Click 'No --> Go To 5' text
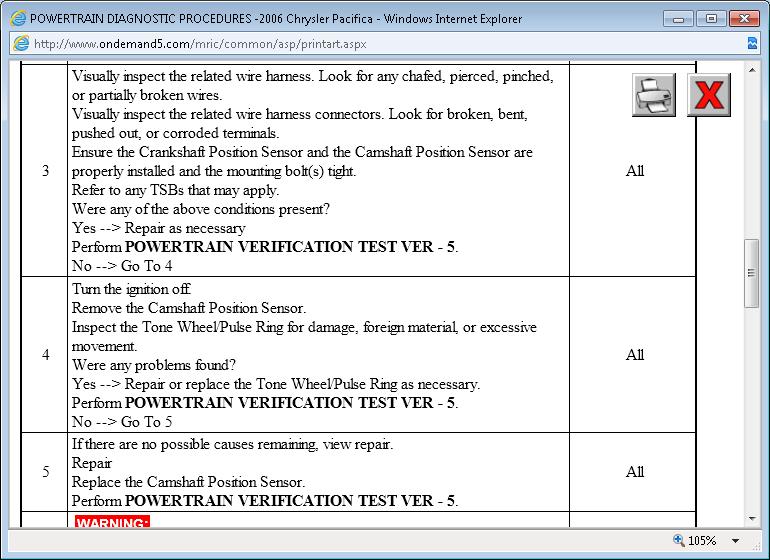Viewport: 770px width, 560px height. [122, 422]
